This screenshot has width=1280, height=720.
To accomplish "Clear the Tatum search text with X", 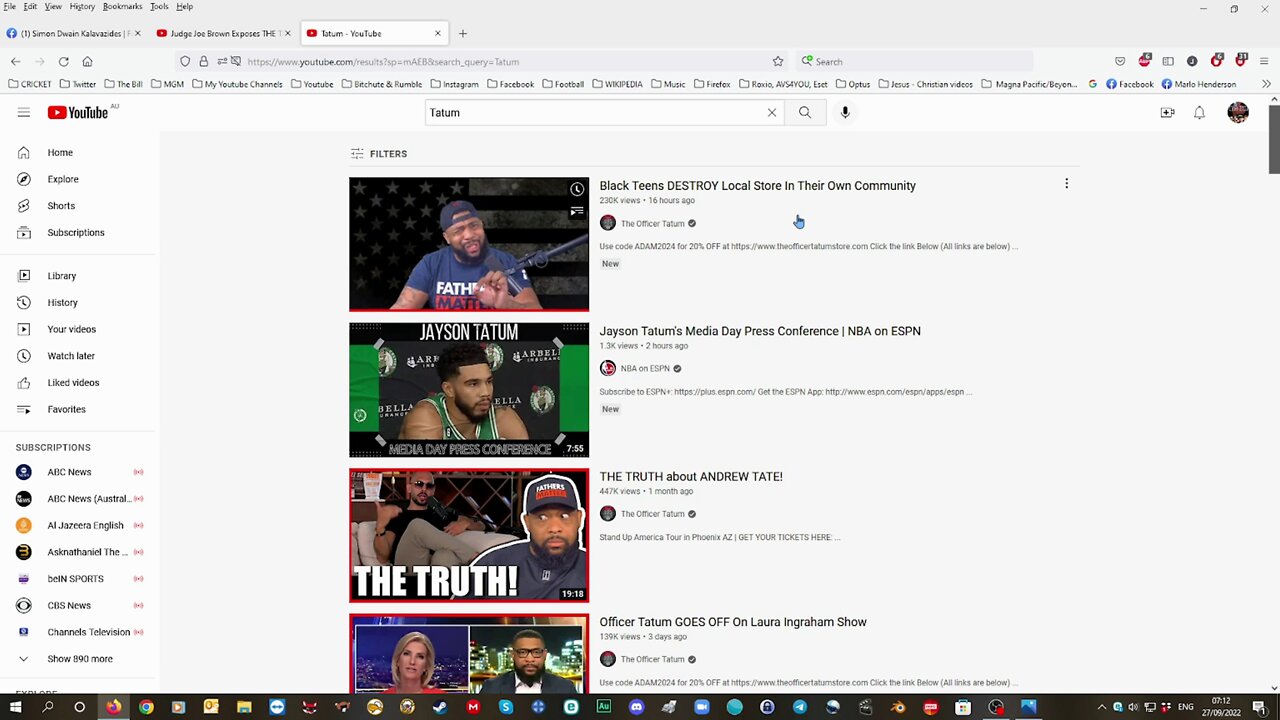I will [x=772, y=113].
